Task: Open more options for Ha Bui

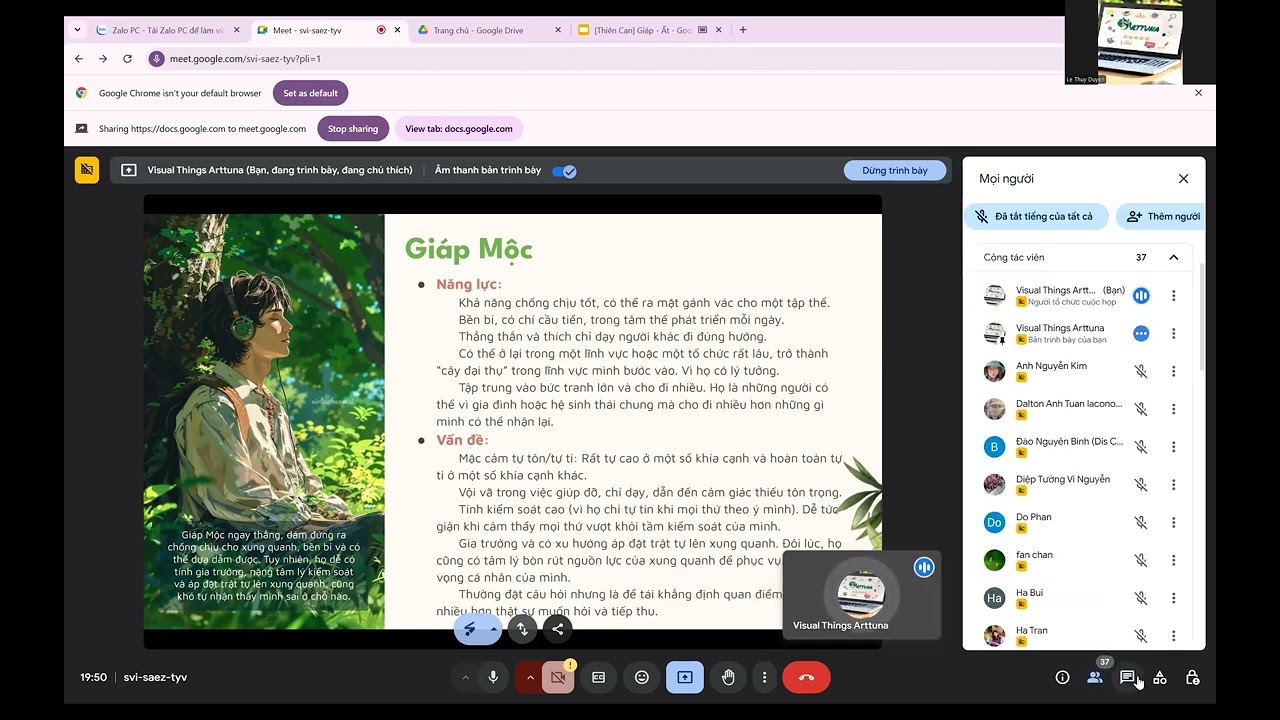Action: tap(1174, 598)
